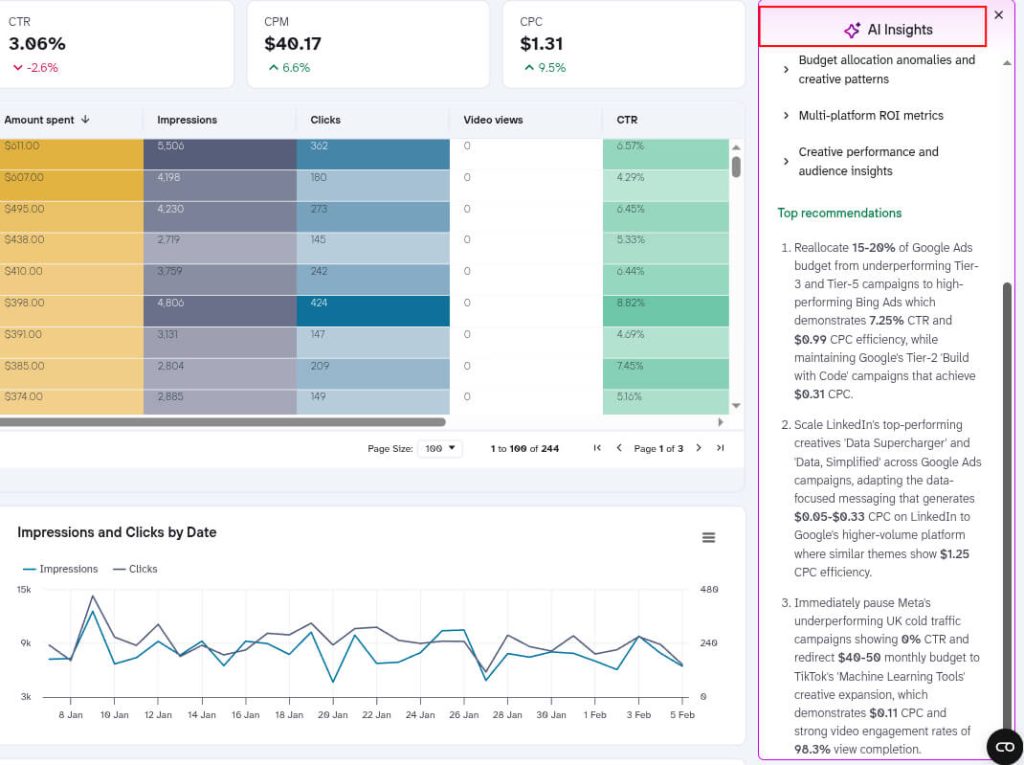Click the sort arrow on Amount spent
Image resolution: width=1024 pixels, height=765 pixels.
85,120
